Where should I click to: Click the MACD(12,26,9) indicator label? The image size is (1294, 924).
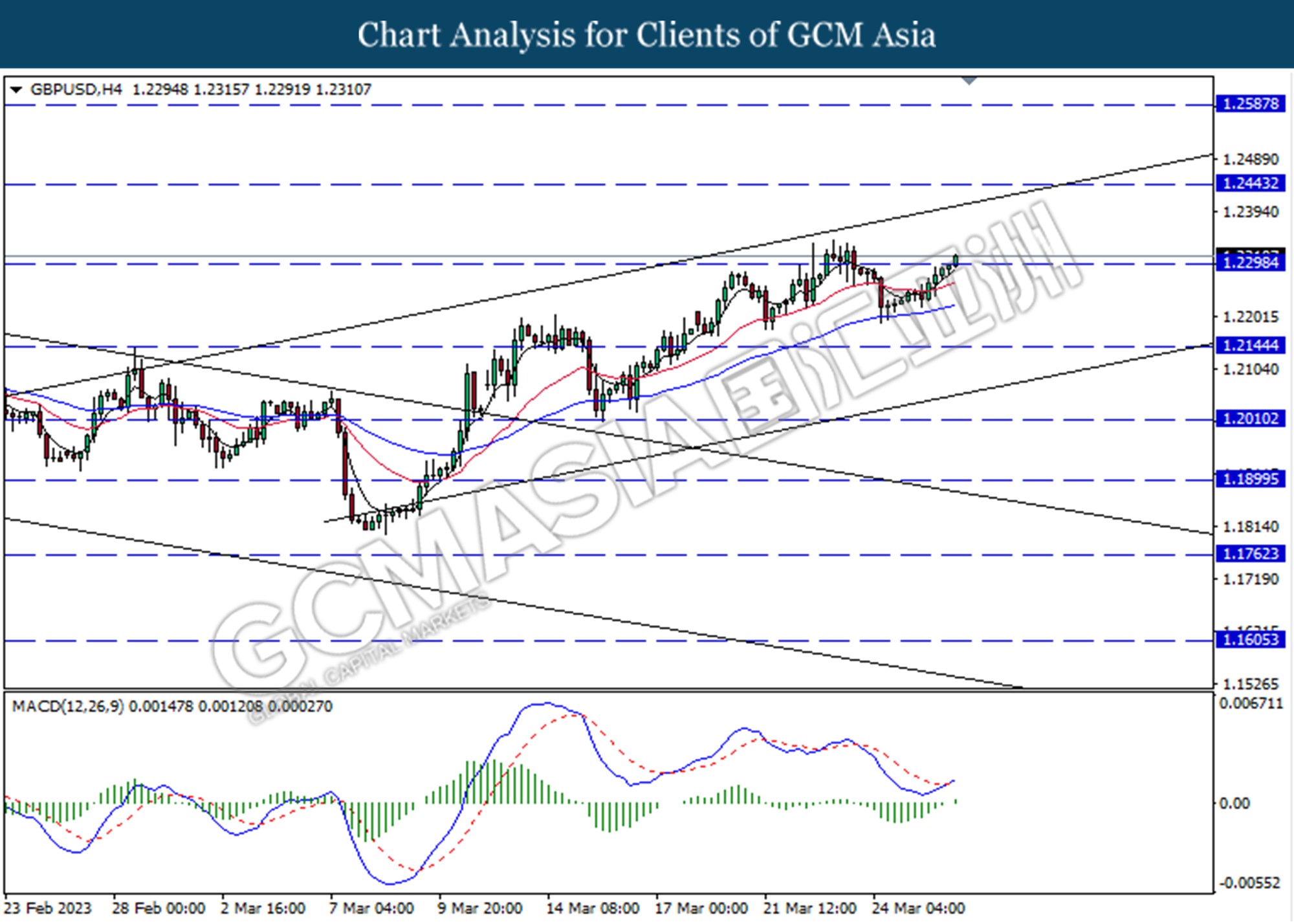coord(68,706)
